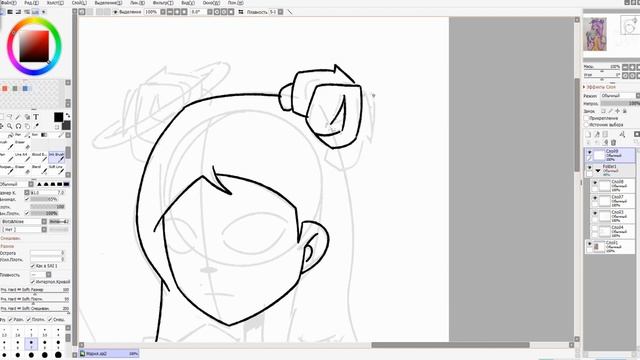Open the Холст menu
Viewport: 640px width, 360px height.
click(x=56, y=2)
